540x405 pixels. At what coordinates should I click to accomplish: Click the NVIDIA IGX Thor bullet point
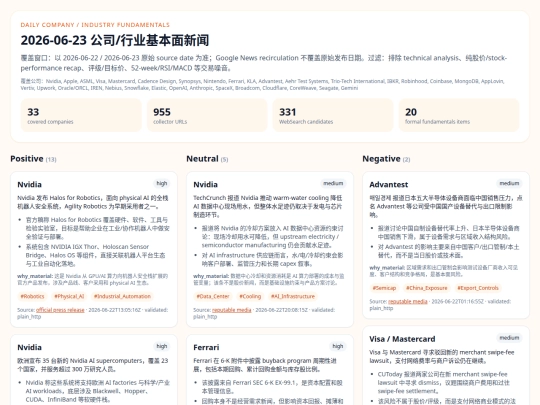(x=96, y=255)
